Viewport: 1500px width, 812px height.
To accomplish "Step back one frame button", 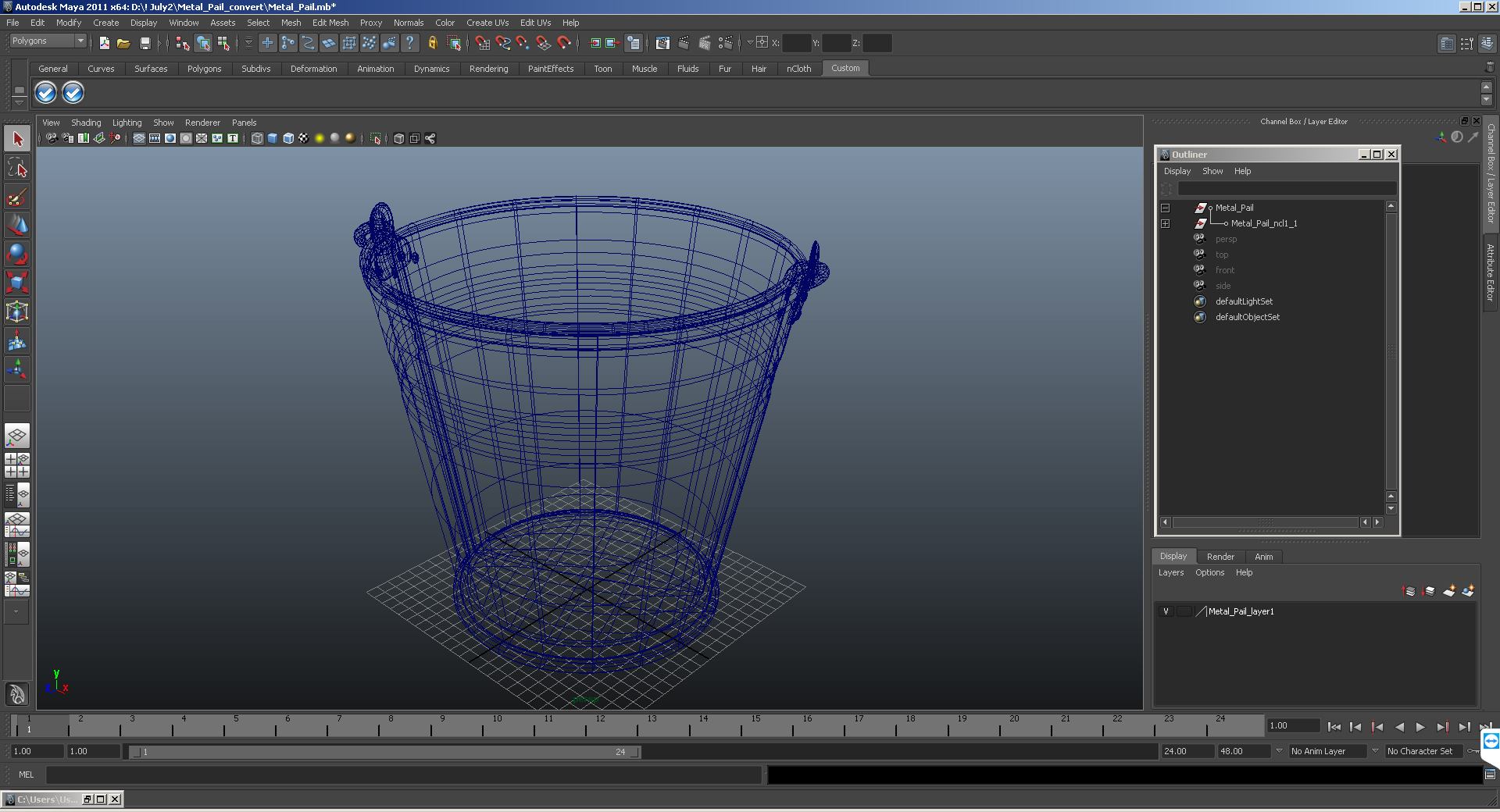I will click(x=1355, y=727).
